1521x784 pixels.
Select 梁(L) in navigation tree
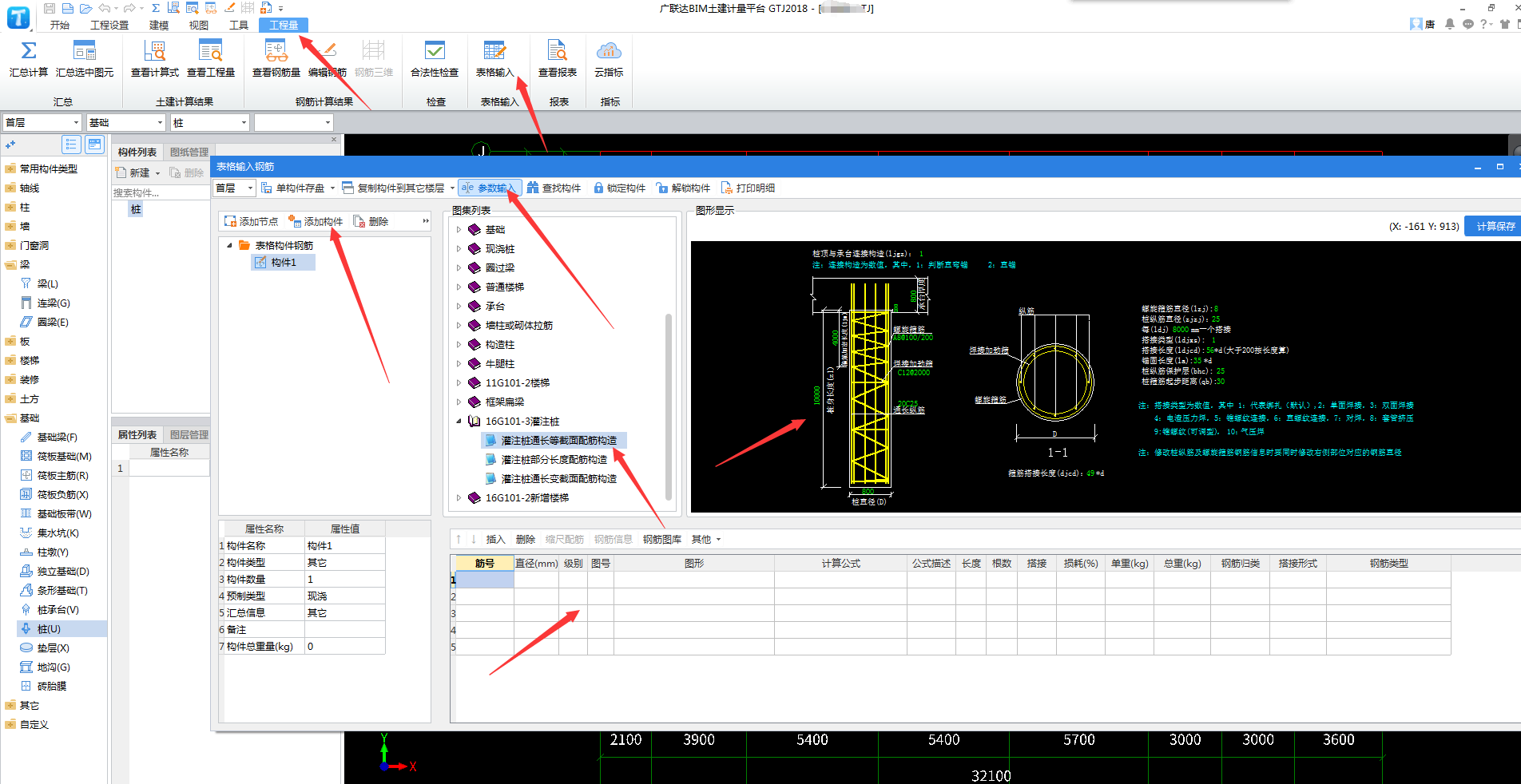[47, 284]
